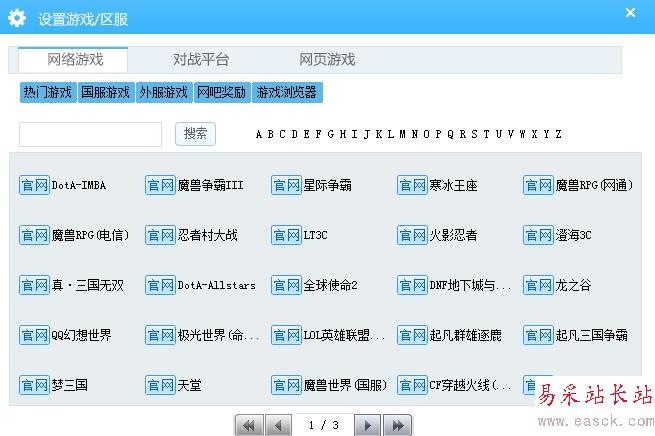Select the game 魔兽争霸III
The width and height of the screenshot is (655, 436).
tap(211, 185)
